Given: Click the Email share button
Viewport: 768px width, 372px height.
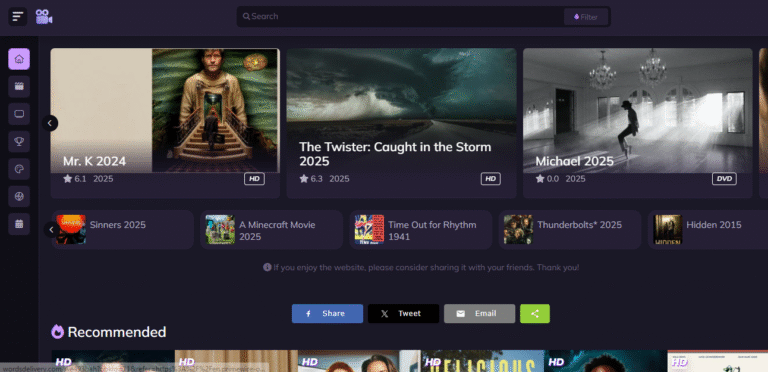Looking at the screenshot, I should point(480,314).
